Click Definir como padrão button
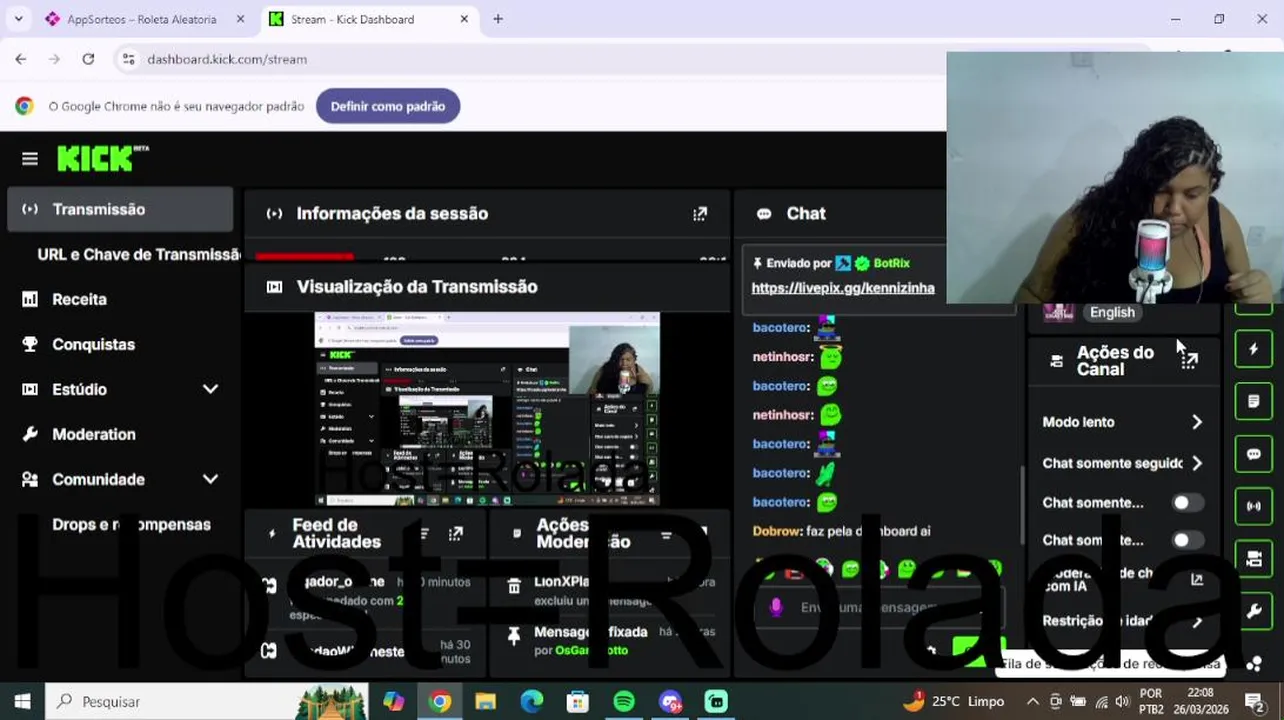 point(388,106)
